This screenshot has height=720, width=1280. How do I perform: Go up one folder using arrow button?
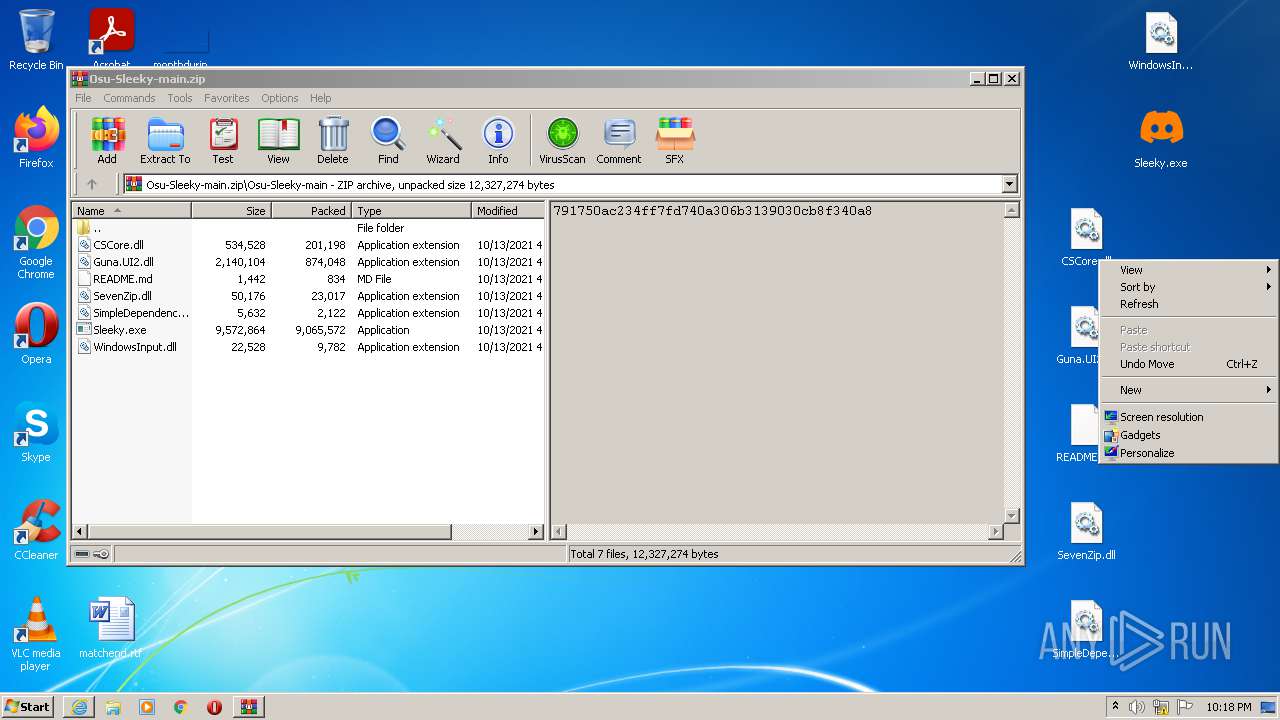tap(92, 184)
